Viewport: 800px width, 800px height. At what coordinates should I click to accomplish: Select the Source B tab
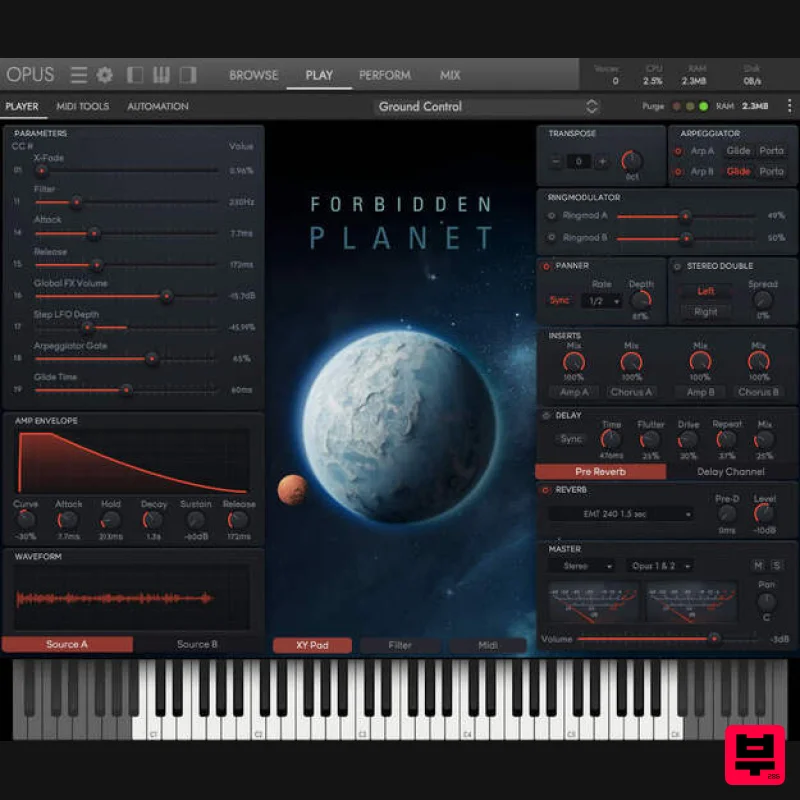197,644
